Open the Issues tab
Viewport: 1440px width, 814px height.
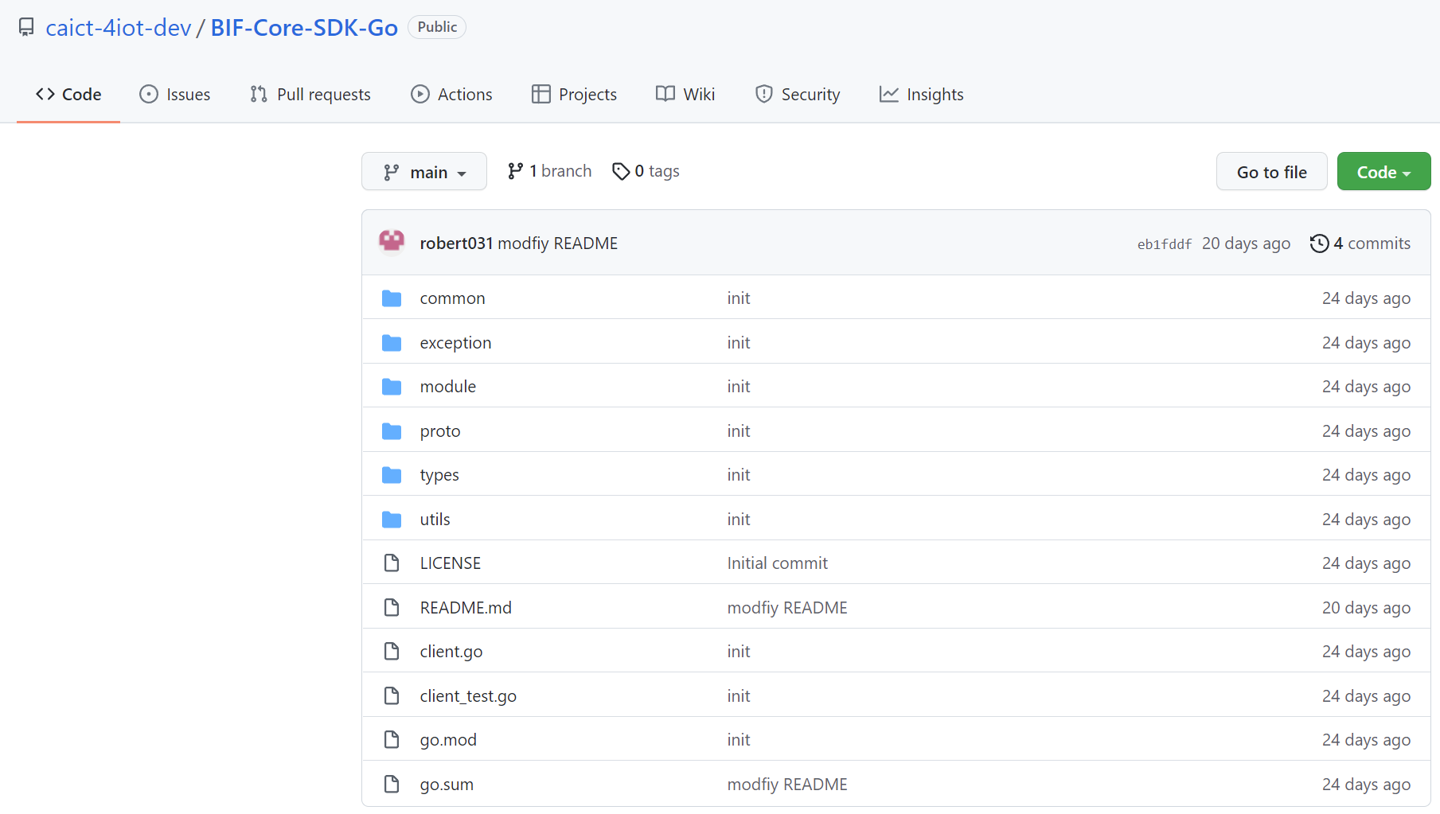(x=175, y=94)
